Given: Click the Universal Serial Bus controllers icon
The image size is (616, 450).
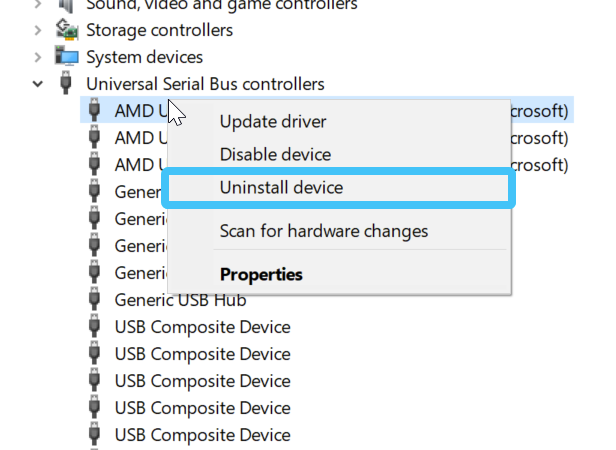Looking at the screenshot, I should coord(67,84).
